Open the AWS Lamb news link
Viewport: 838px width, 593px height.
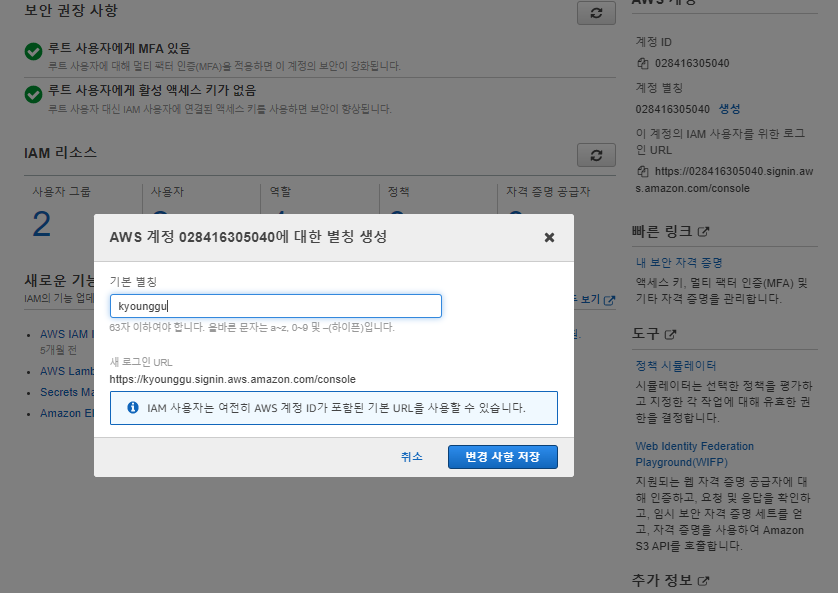67,371
